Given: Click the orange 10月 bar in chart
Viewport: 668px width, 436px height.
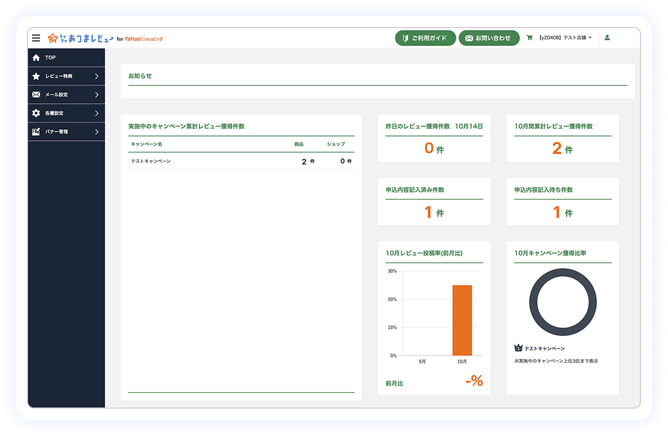Looking at the screenshot, I should point(461,319).
